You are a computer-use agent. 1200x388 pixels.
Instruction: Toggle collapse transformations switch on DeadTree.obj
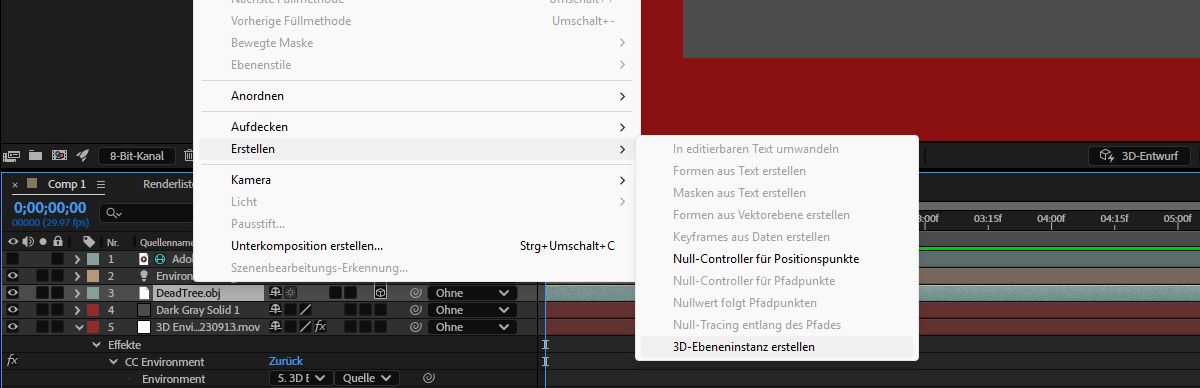point(290,293)
